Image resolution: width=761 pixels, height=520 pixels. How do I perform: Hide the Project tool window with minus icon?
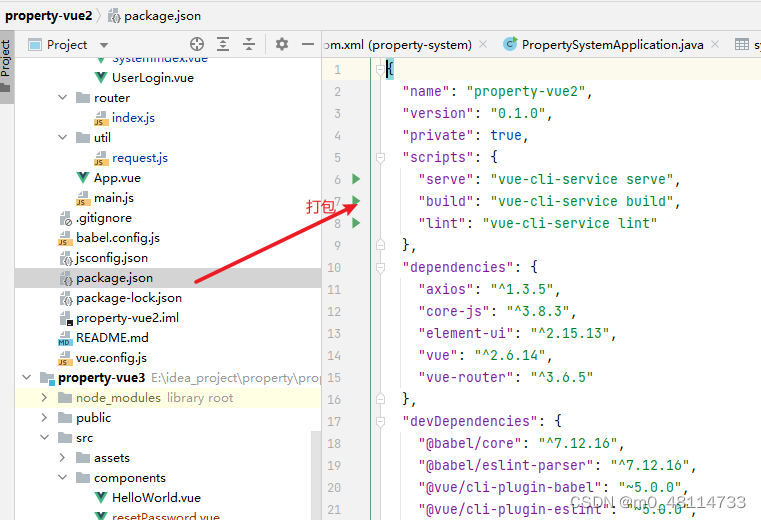[308, 44]
